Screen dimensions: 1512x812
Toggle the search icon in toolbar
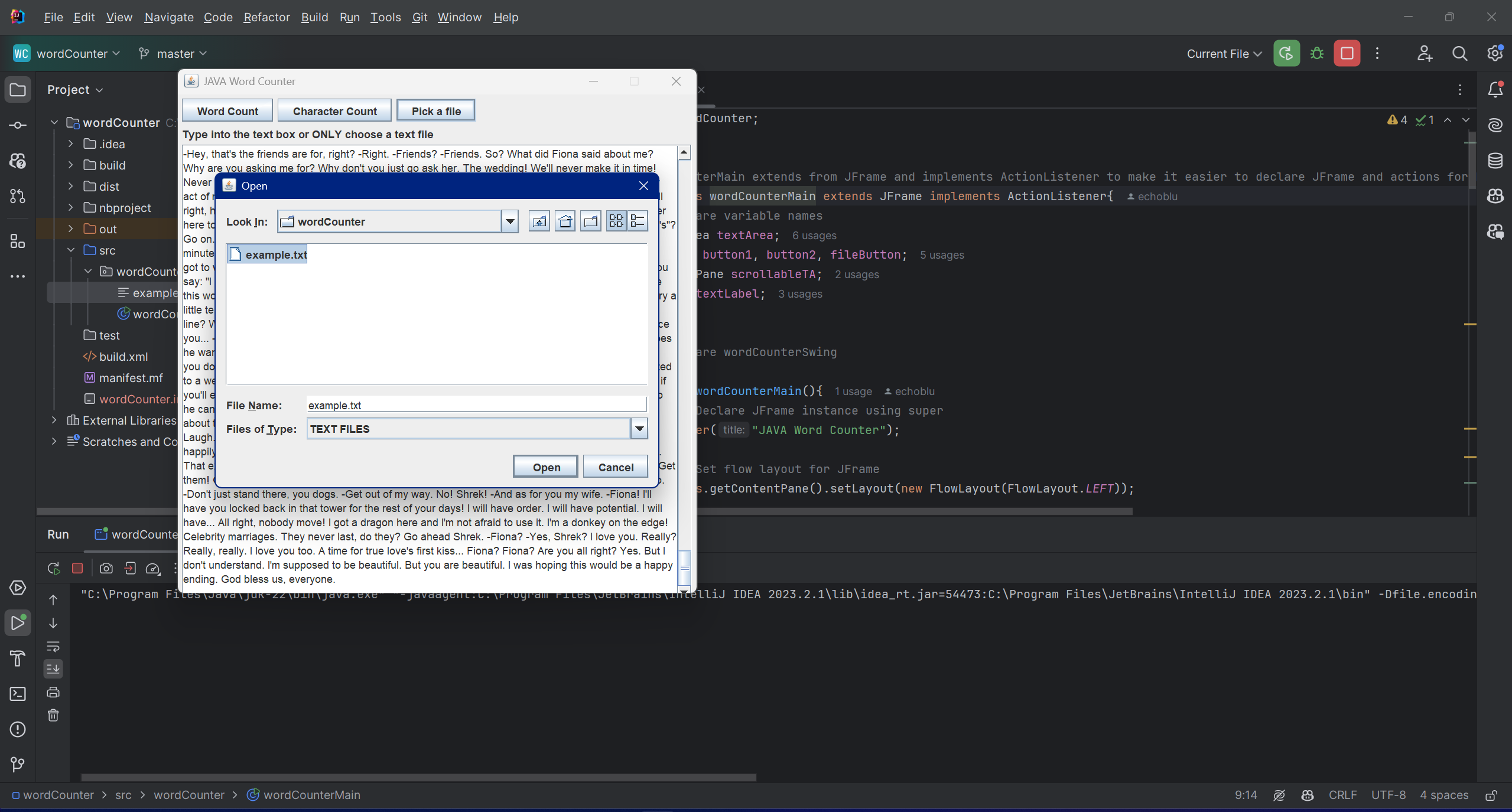(x=1460, y=53)
